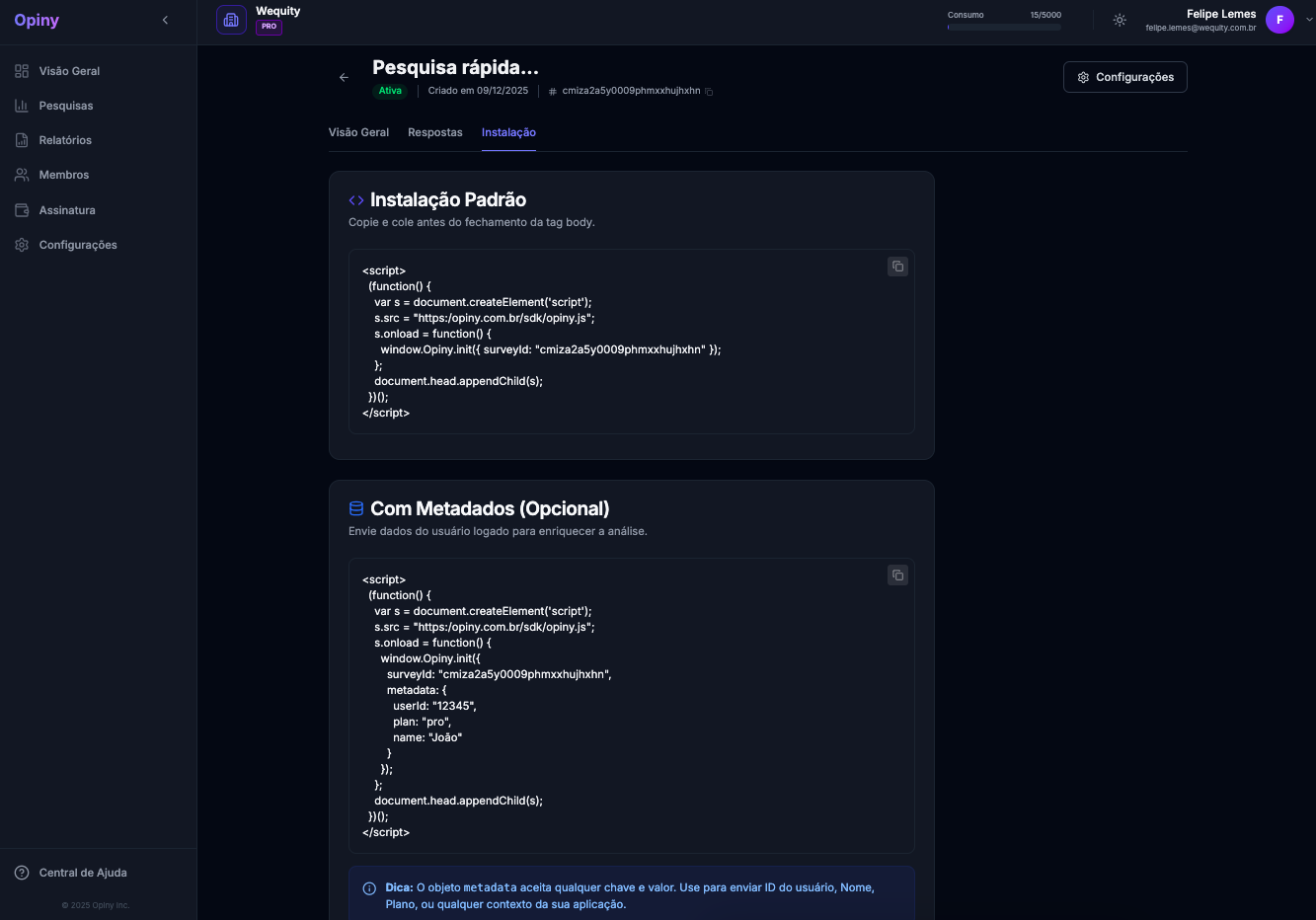Screen dimensions: 1316x920
Task: Click the Ativa status badge
Action: pyautogui.click(x=390, y=91)
